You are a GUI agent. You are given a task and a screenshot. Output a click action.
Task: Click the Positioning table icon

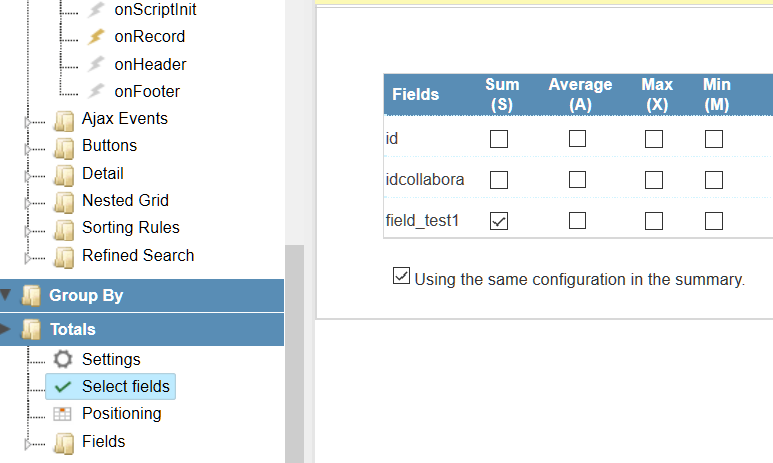[63, 414]
